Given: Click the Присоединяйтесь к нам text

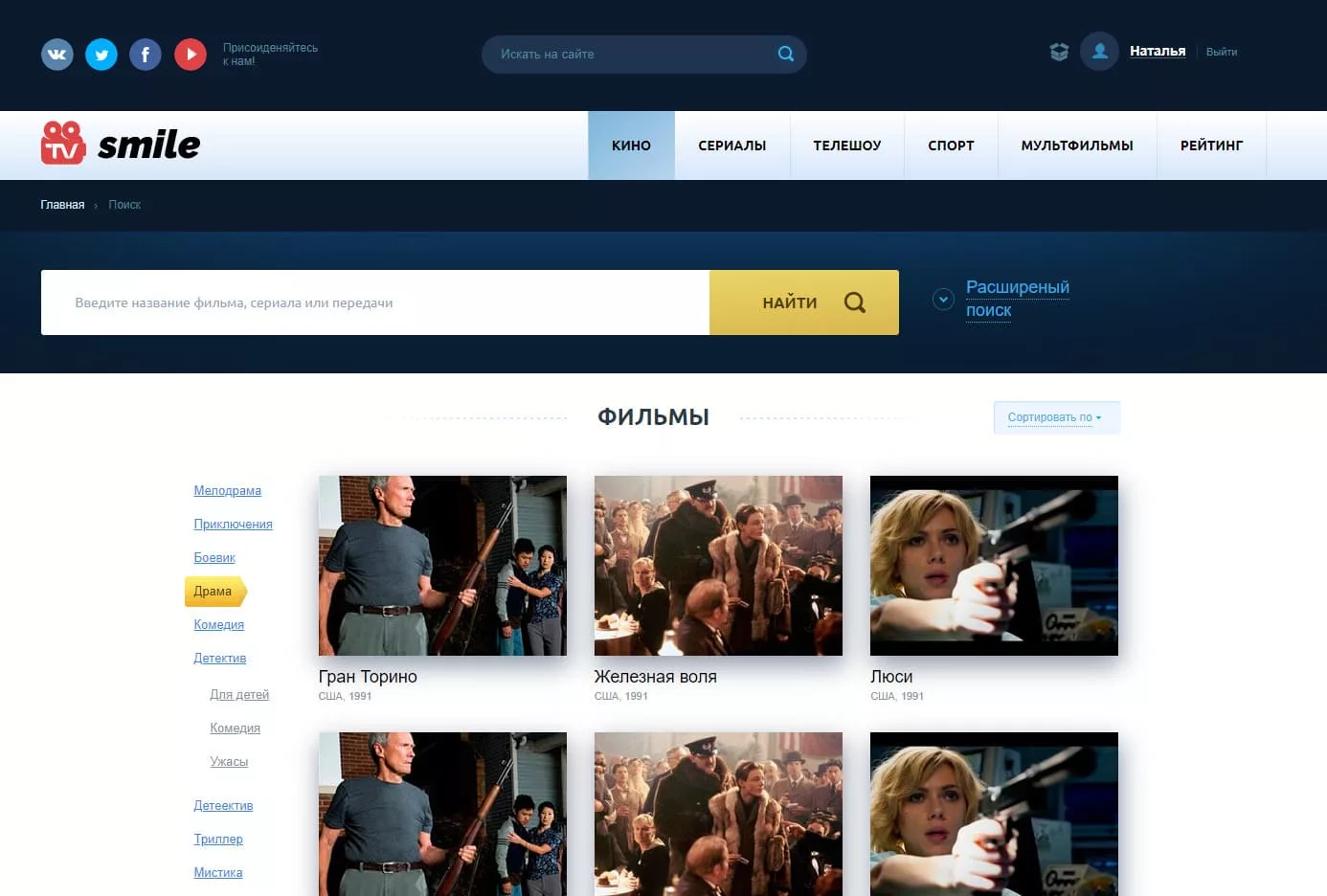Looking at the screenshot, I should tap(270, 55).
